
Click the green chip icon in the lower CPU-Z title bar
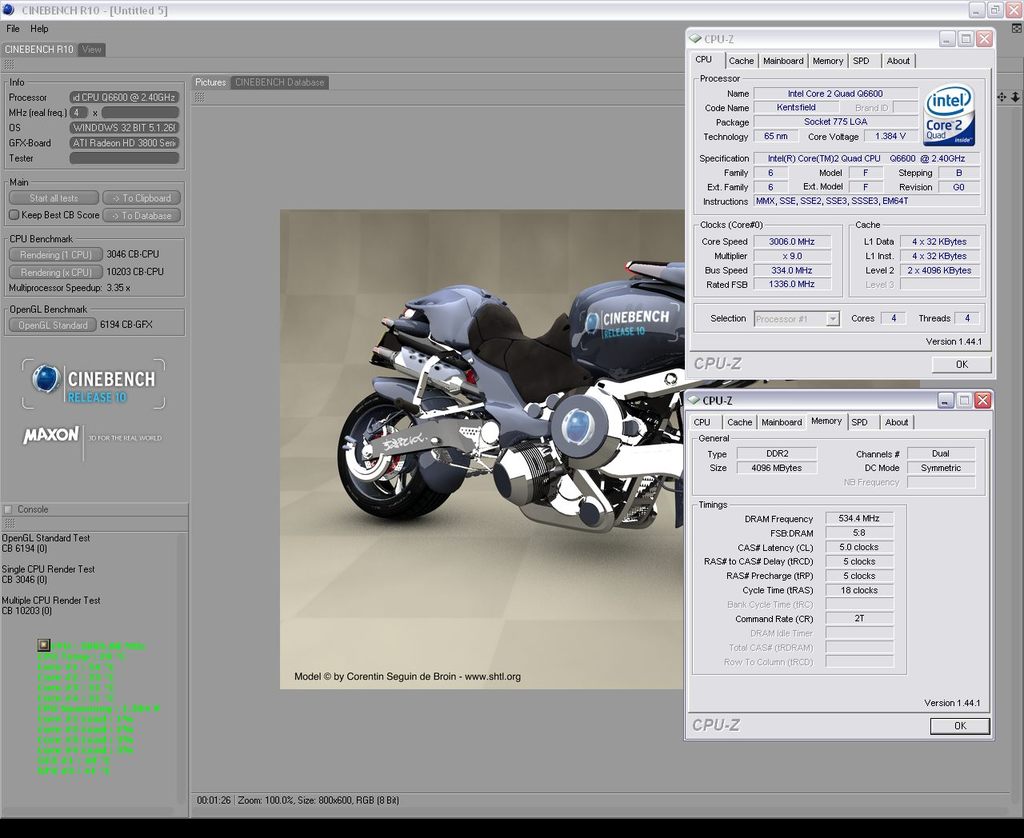pyautogui.click(x=694, y=400)
